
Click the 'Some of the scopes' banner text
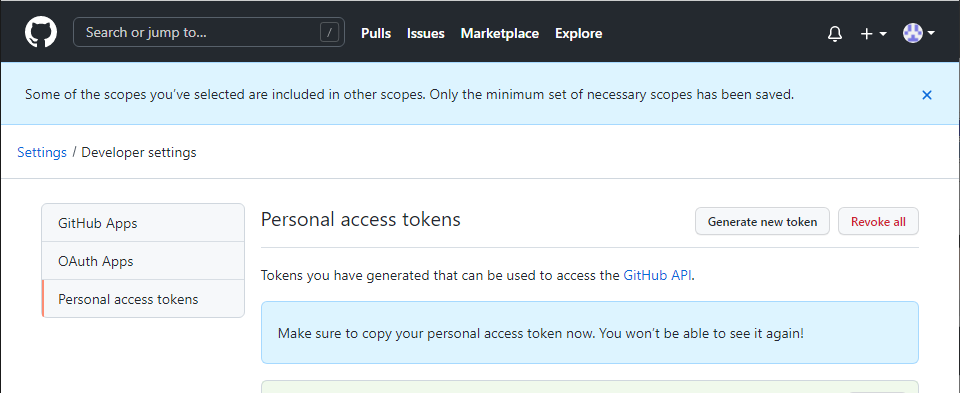(410, 95)
